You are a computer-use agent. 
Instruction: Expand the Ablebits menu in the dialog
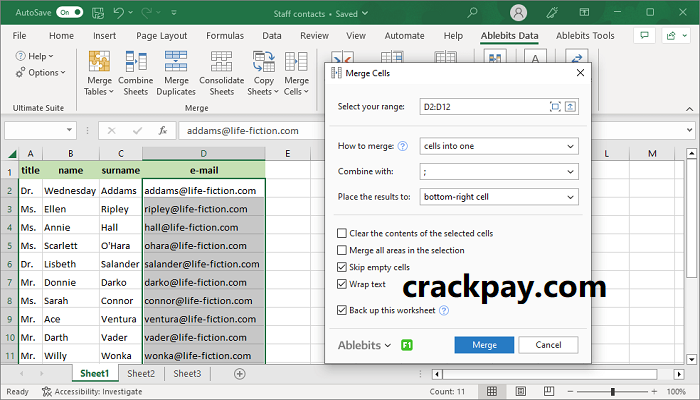coord(364,345)
